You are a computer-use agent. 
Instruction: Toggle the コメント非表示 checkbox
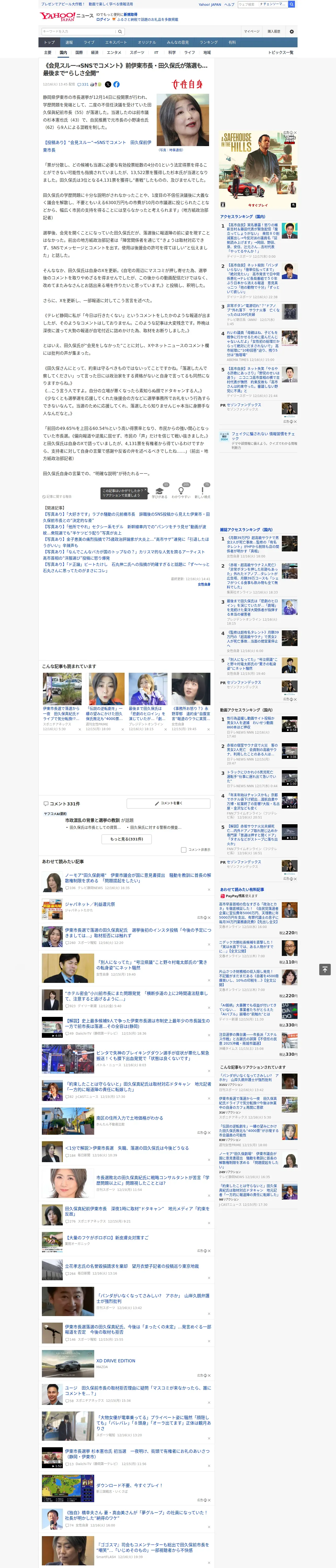click(x=183, y=850)
